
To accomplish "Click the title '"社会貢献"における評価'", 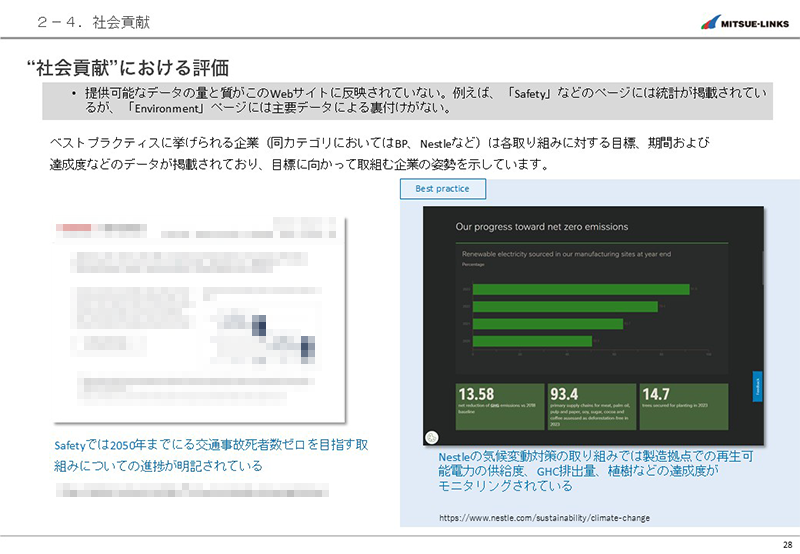I will [x=128, y=67].
